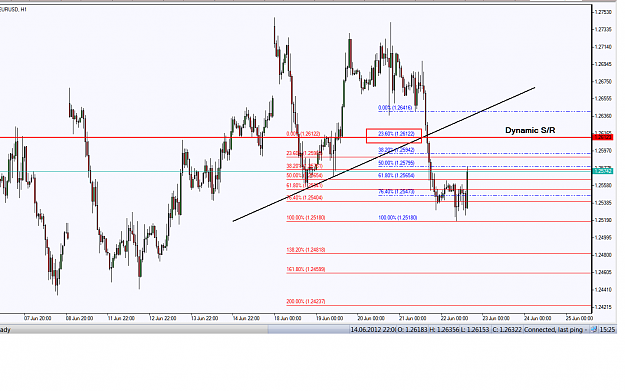Click the 13 Jun 22:00 time axis label
The width and height of the screenshot is (625, 391).
204,318
